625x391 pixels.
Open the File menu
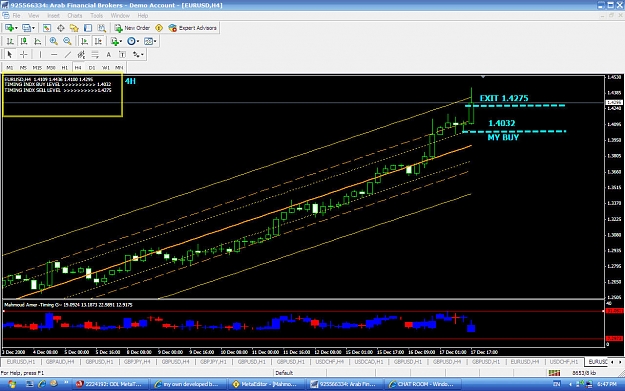pos(16,16)
